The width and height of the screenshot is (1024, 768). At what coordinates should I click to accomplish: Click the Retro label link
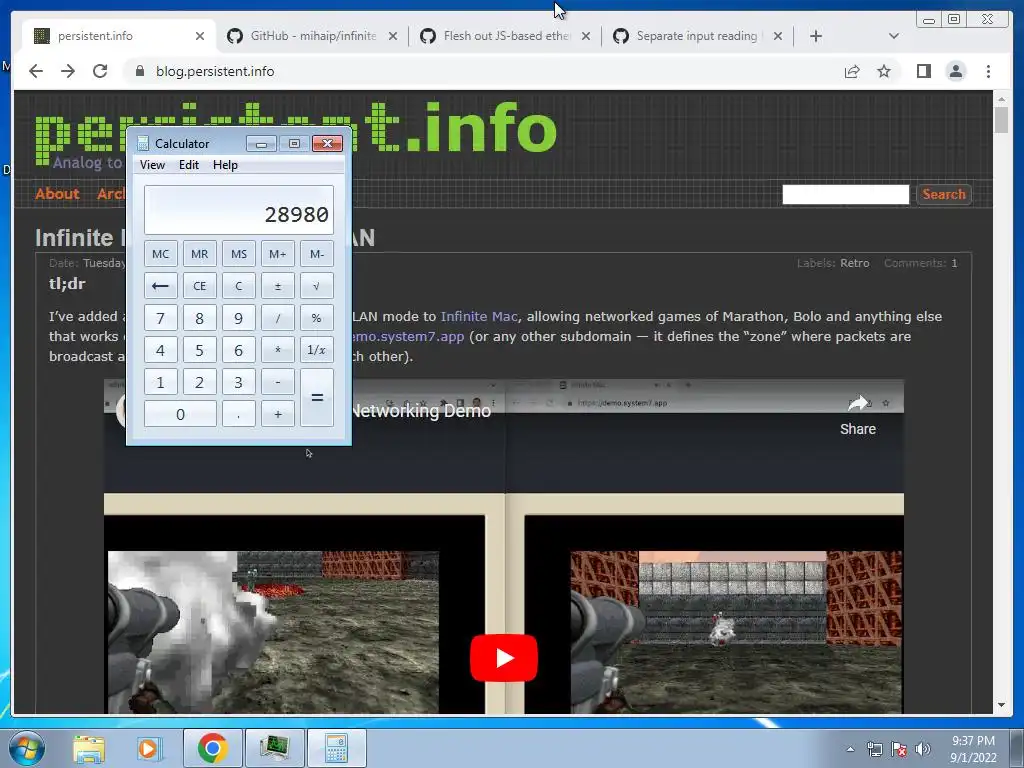click(854, 263)
